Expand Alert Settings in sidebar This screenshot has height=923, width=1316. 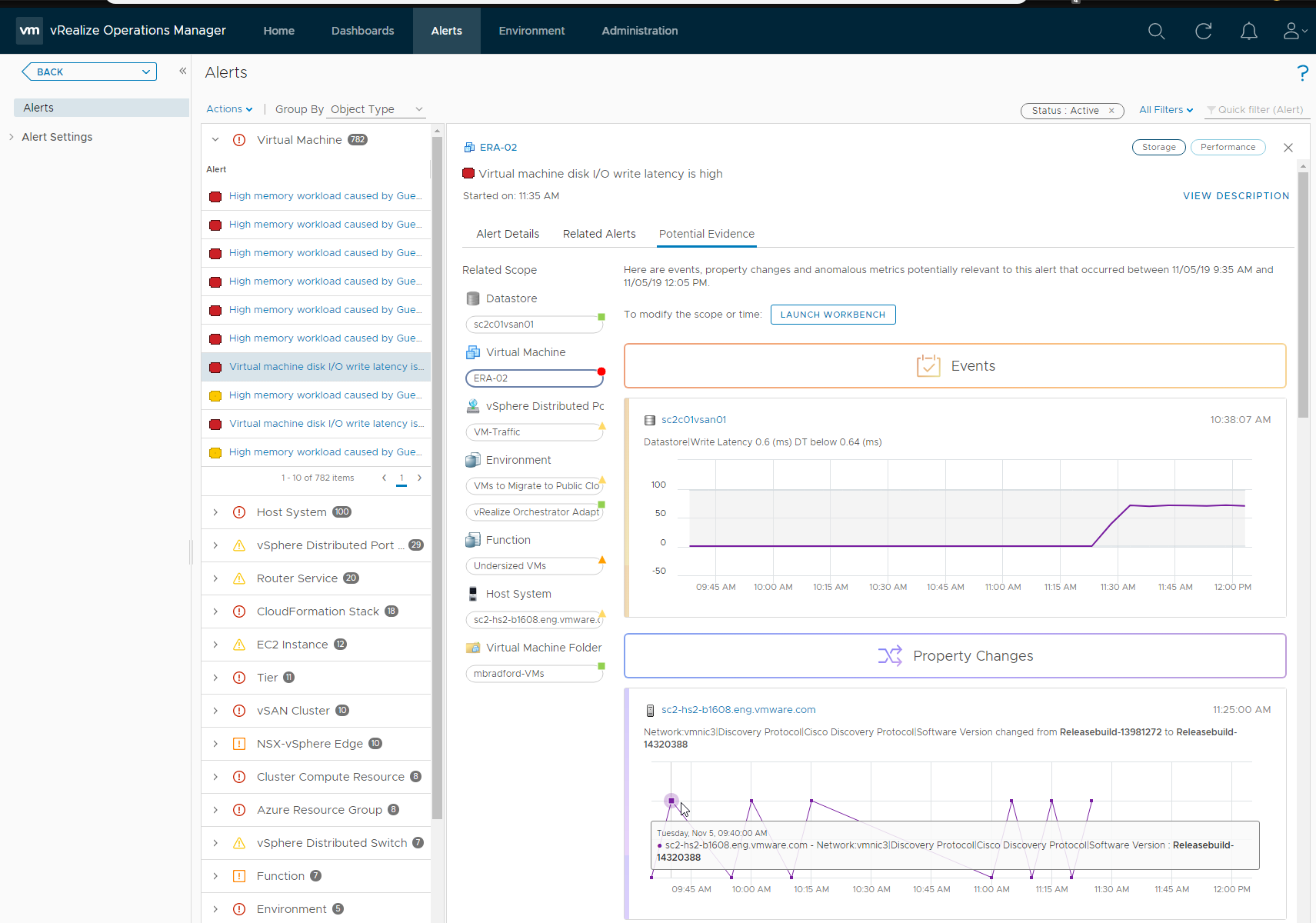click(11, 137)
